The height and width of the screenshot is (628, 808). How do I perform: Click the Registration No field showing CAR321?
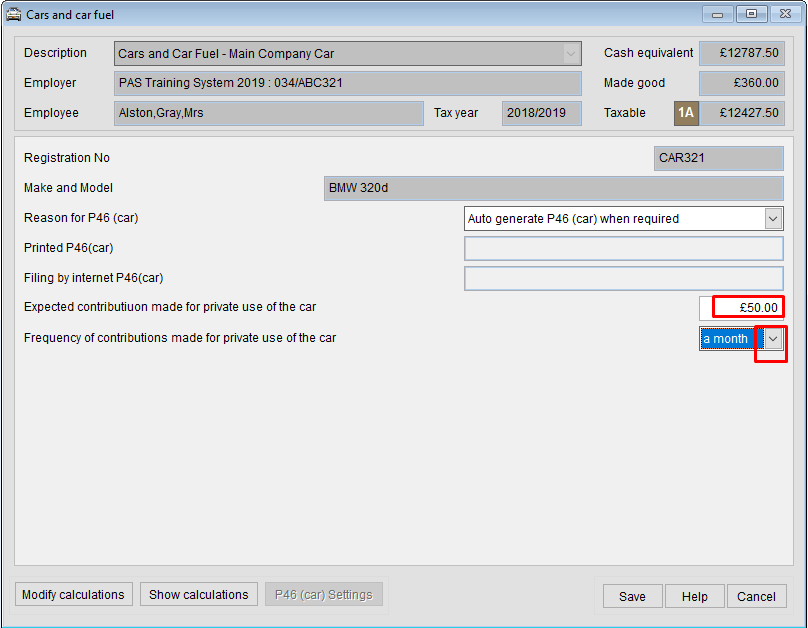click(718, 158)
